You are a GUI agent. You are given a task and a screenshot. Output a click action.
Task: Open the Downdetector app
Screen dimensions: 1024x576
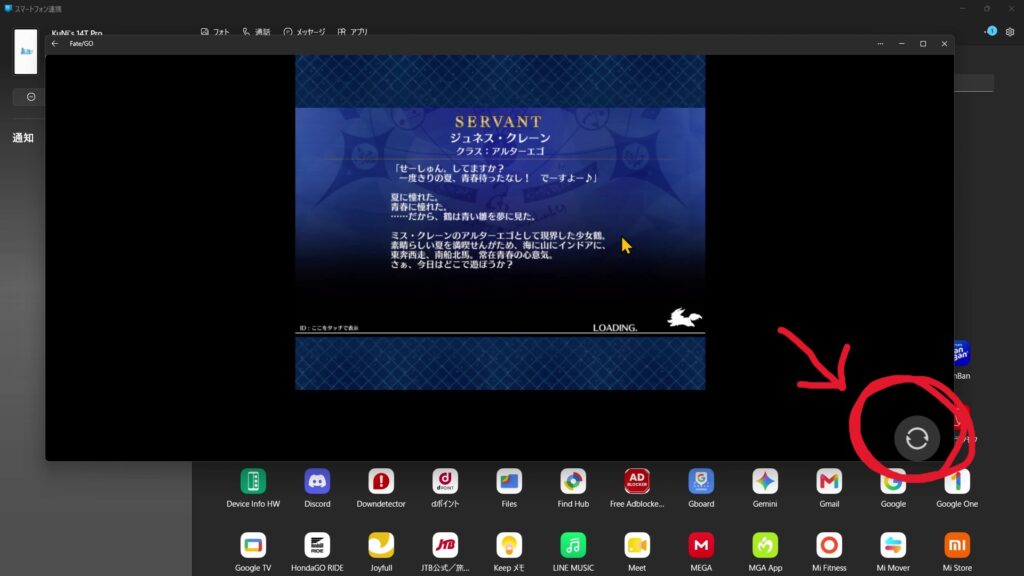pyautogui.click(x=381, y=488)
